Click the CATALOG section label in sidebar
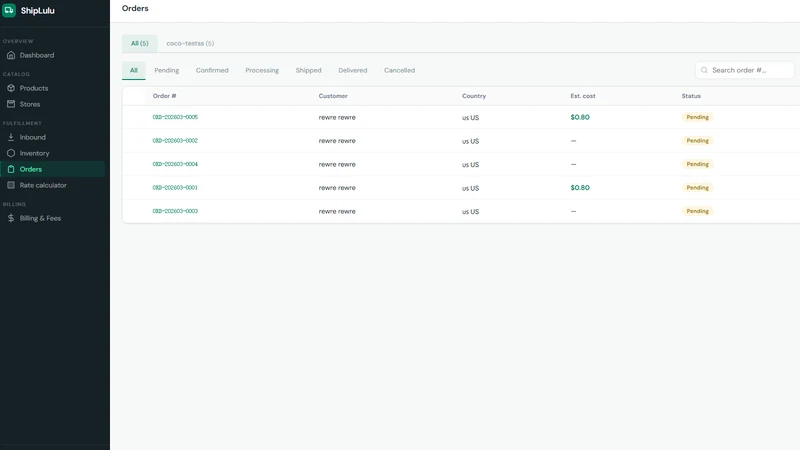Viewport: 800px width, 450px height. coord(16,74)
